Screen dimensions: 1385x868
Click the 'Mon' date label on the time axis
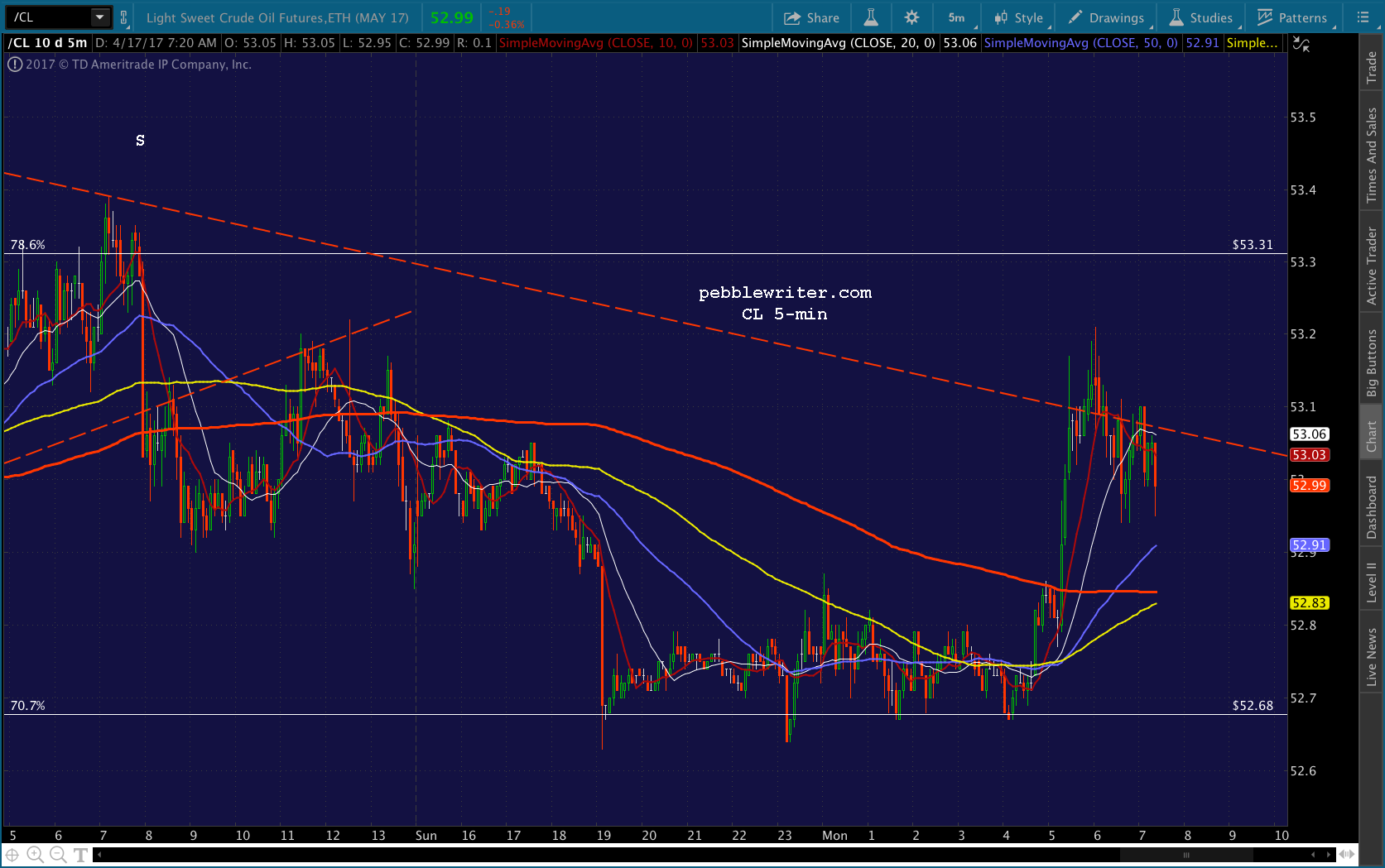tap(834, 836)
